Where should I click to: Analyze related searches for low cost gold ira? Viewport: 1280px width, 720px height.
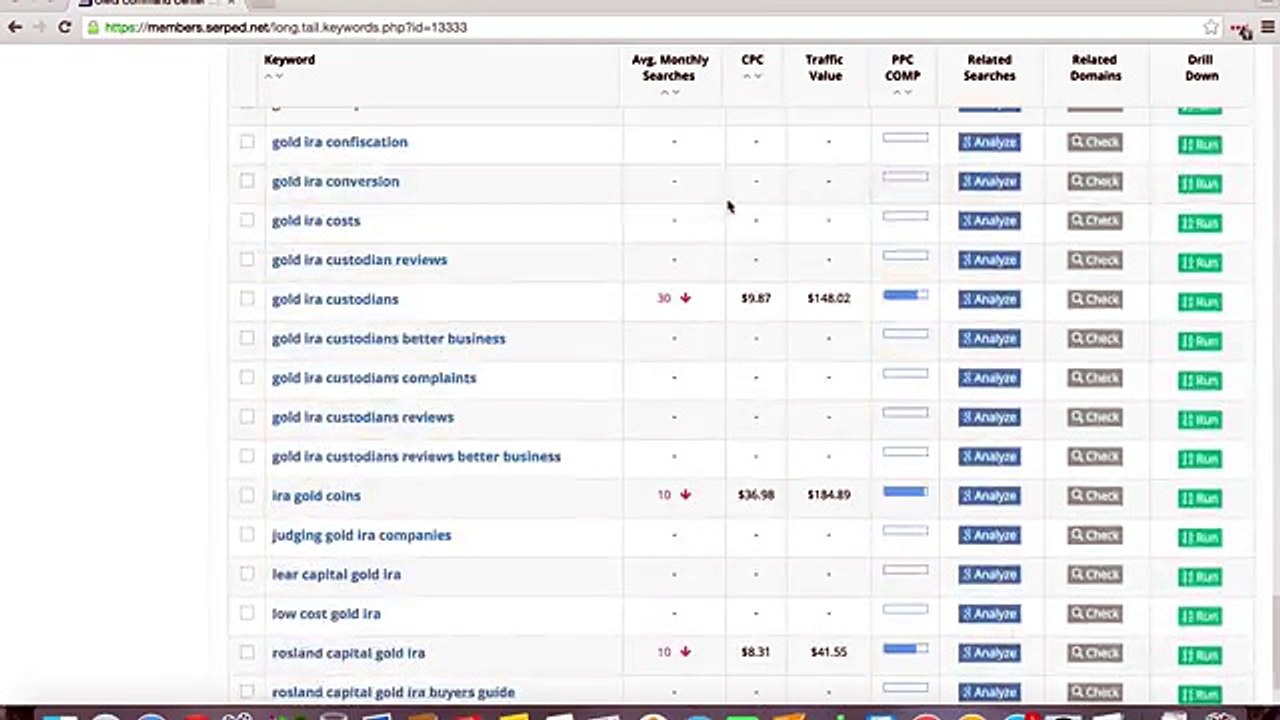989,613
